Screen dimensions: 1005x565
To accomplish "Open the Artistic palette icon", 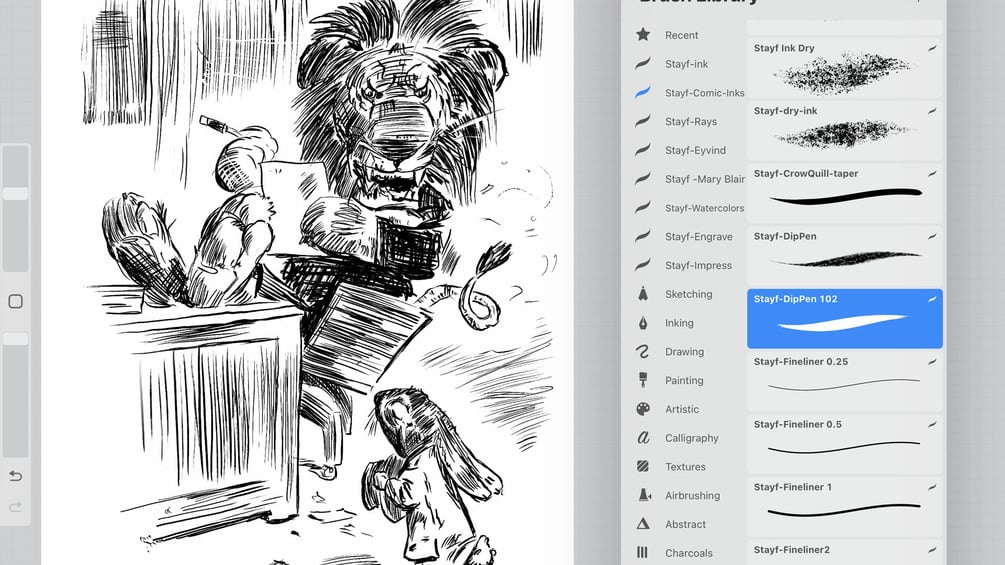I will [643, 409].
